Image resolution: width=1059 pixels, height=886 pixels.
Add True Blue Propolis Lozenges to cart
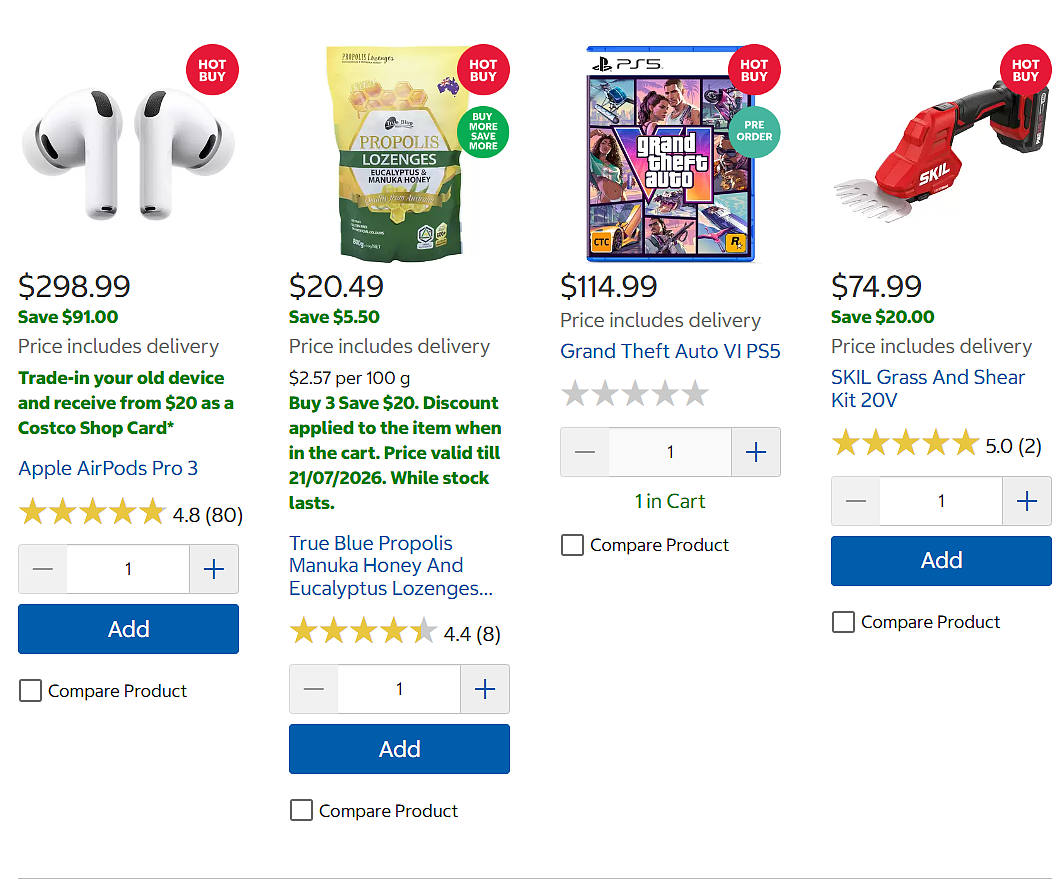tap(399, 749)
